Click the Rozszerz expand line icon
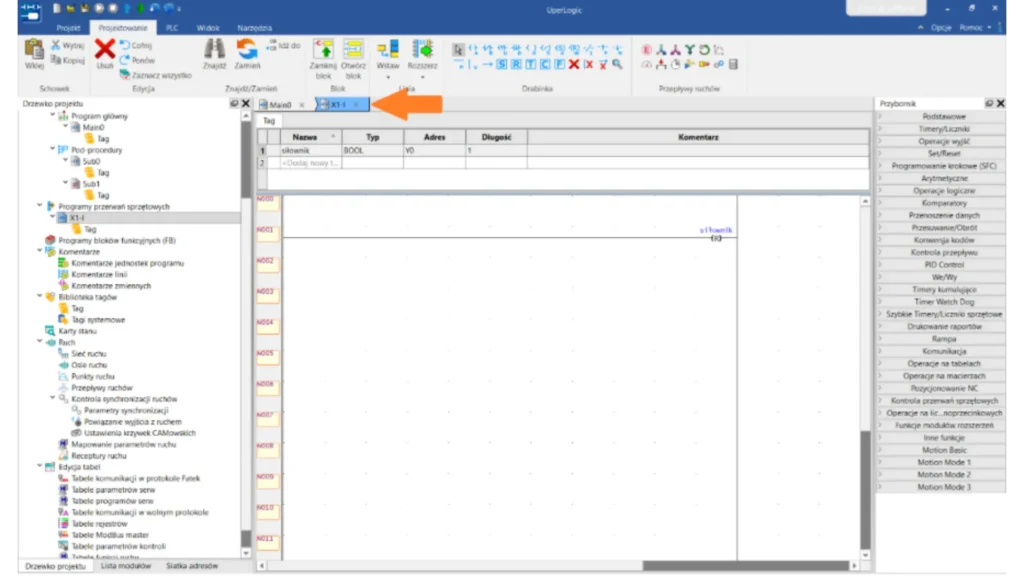Screen dimensions: 1024x576 [423, 50]
